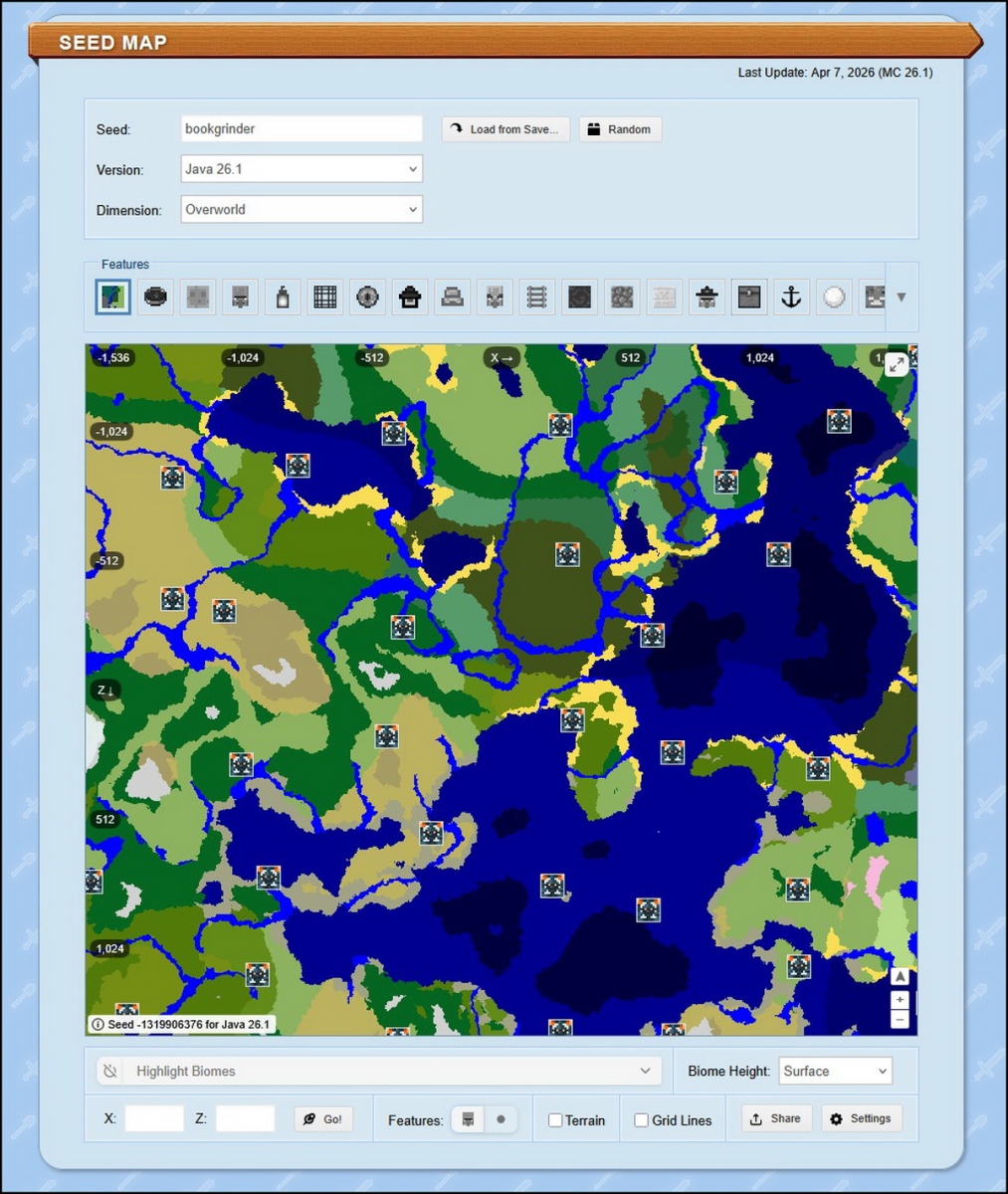Viewport: 1008px width, 1194px height.
Task: Expand the map to fullscreen view
Action: pyautogui.click(x=897, y=363)
